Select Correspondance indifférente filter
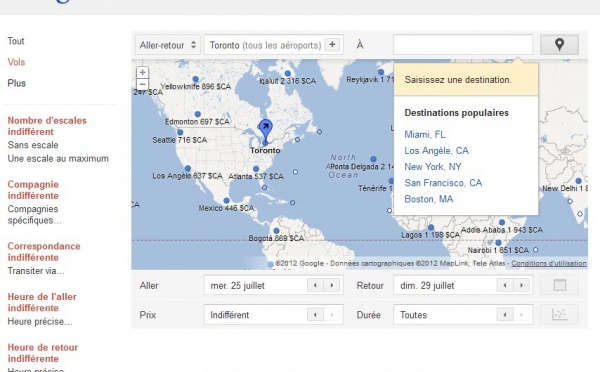This screenshot has width=600, height=372. (44, 251)
